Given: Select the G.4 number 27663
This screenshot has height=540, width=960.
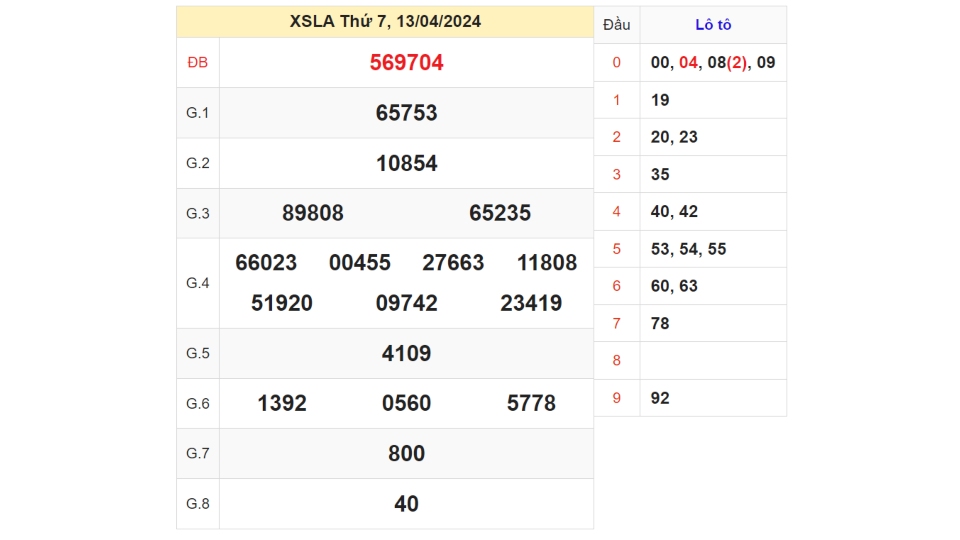Looking at the screenshot, I should [x=453, y=263].
